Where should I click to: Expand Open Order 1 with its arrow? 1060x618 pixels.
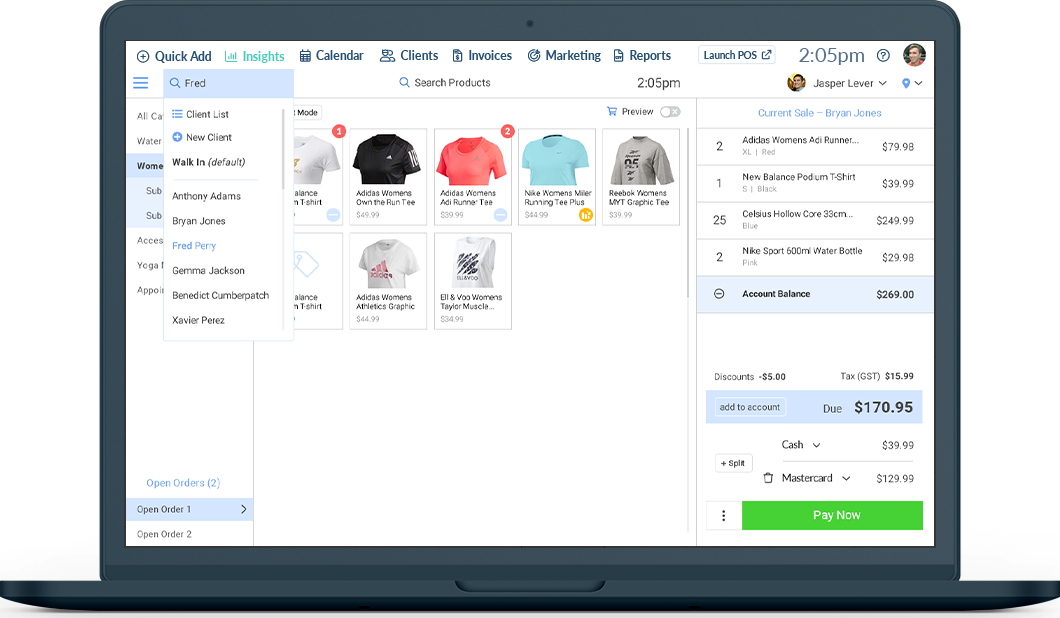click(x=244, y=509)
